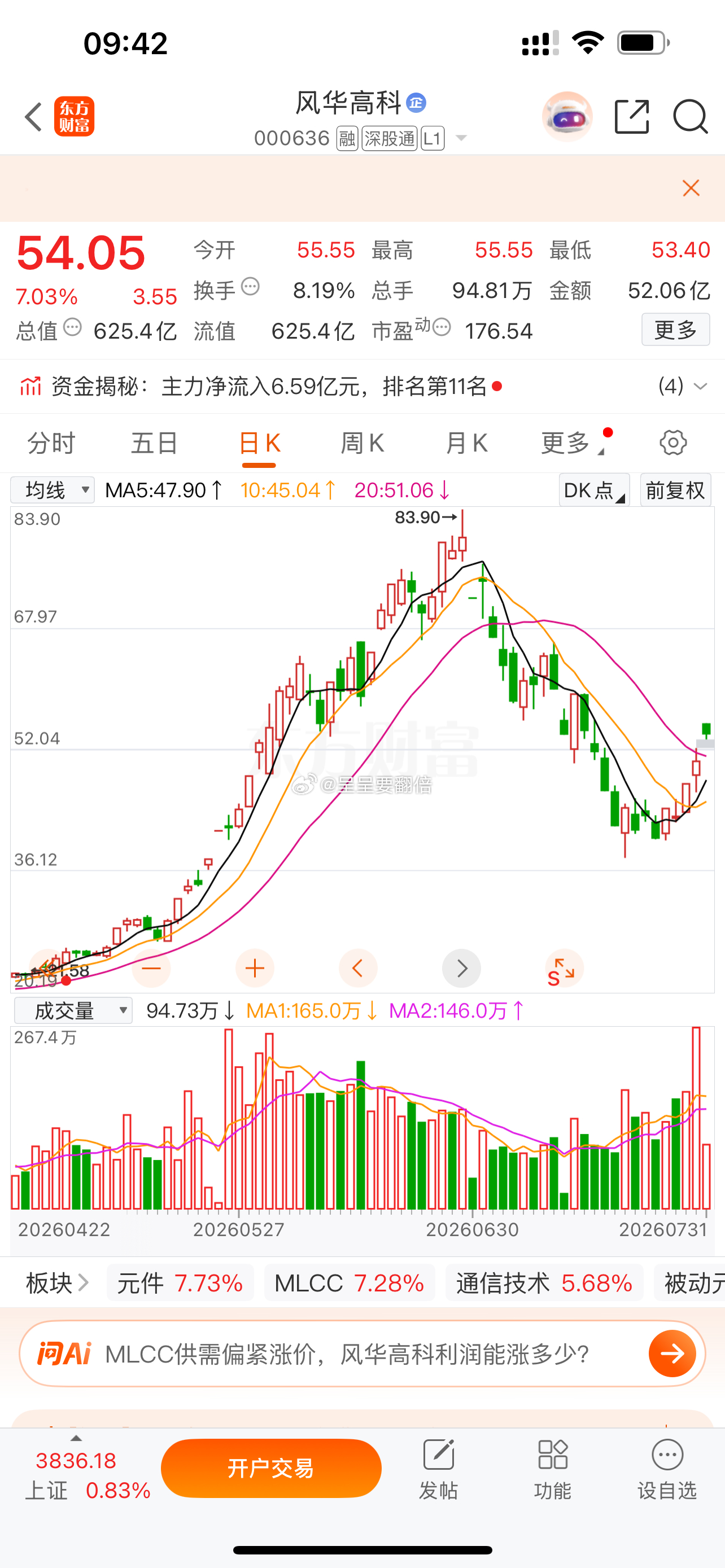Tap the 风华高科 stock title

pyautogui.click(x=348, y=103)
